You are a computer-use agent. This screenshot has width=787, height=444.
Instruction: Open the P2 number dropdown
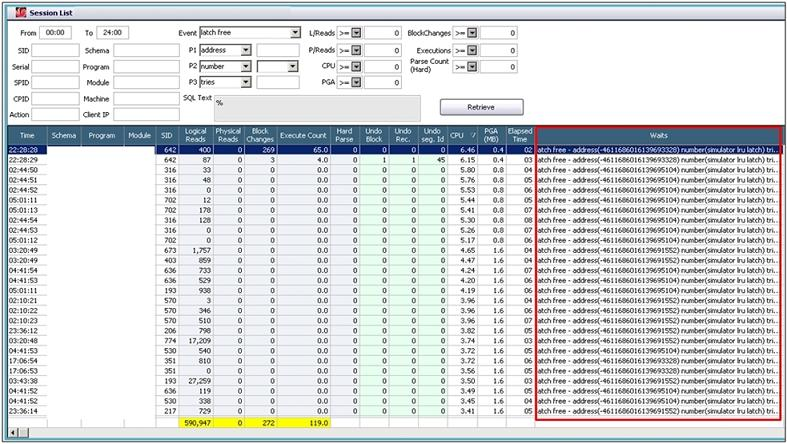coord(246,66)
